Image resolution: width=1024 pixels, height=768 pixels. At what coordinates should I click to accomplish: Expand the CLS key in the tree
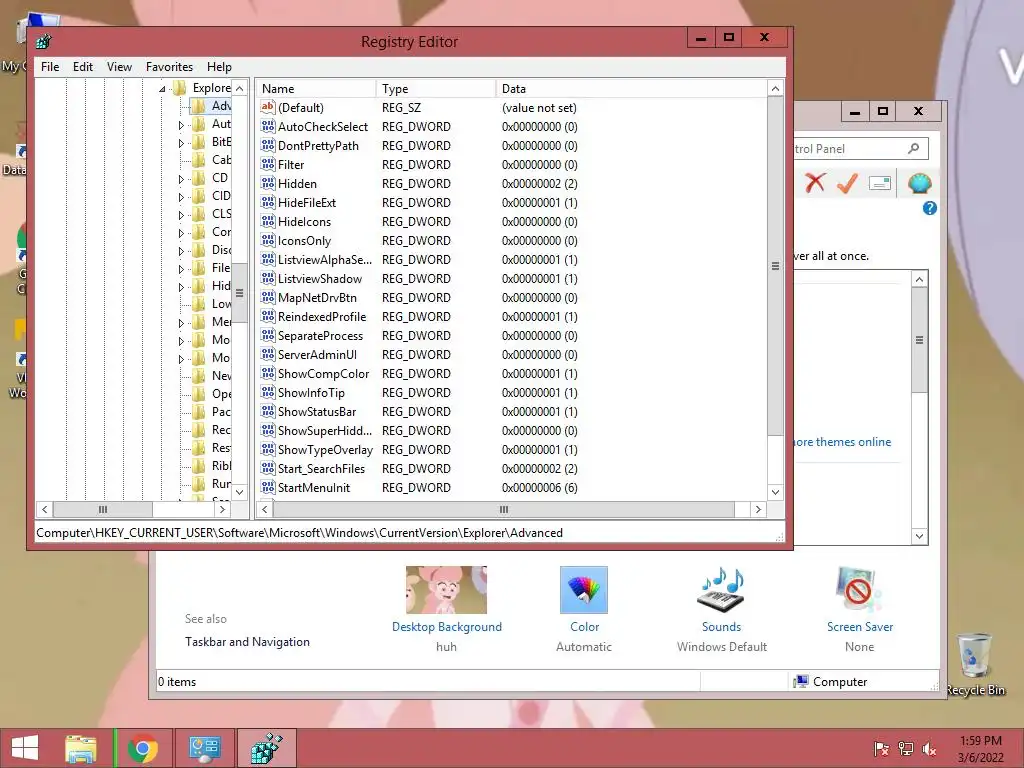(181, 214)
